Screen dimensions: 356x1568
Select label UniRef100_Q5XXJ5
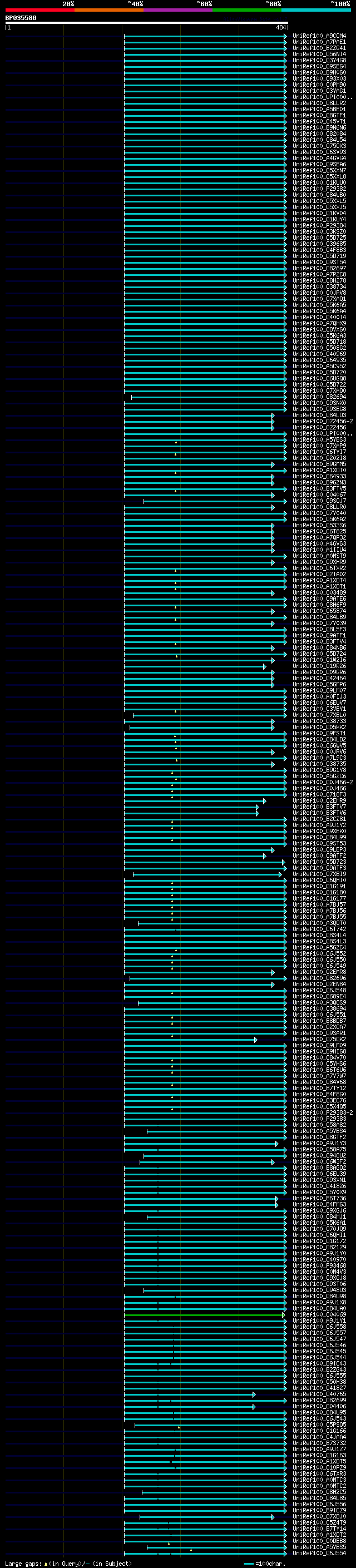click(x=319, y=207)
